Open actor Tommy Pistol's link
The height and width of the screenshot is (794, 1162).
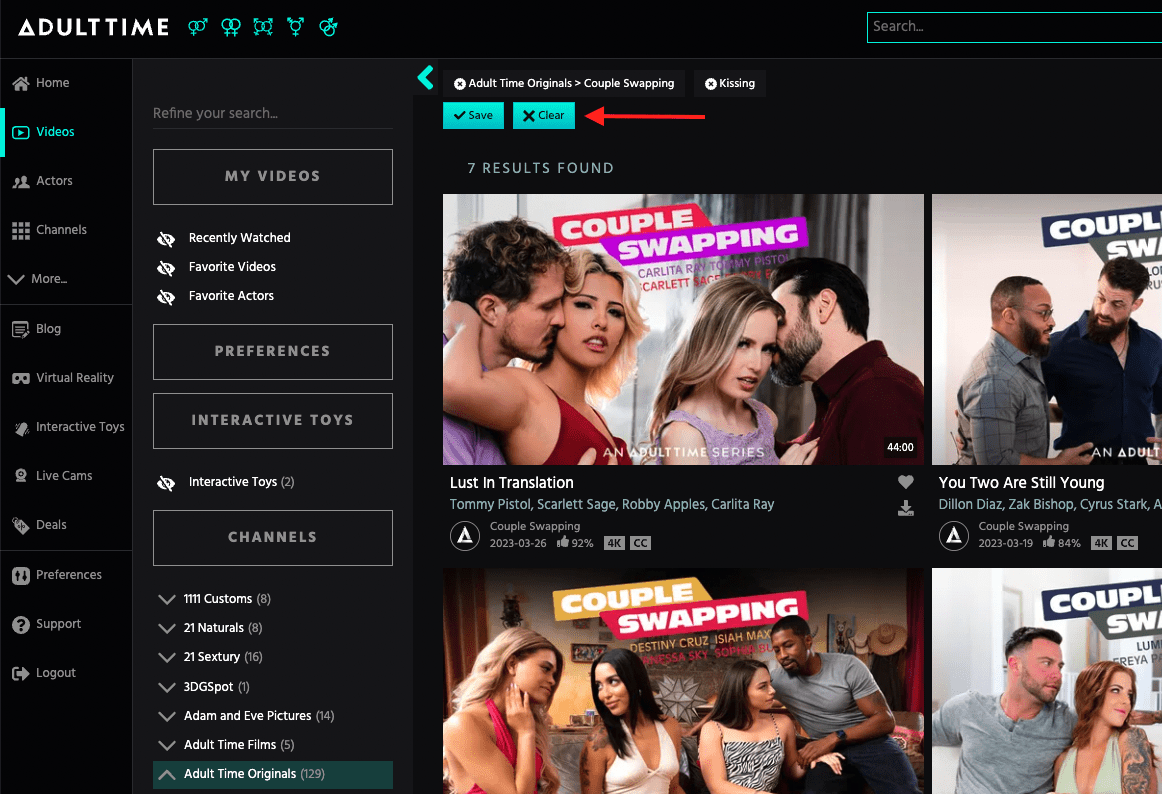point(490,504)
